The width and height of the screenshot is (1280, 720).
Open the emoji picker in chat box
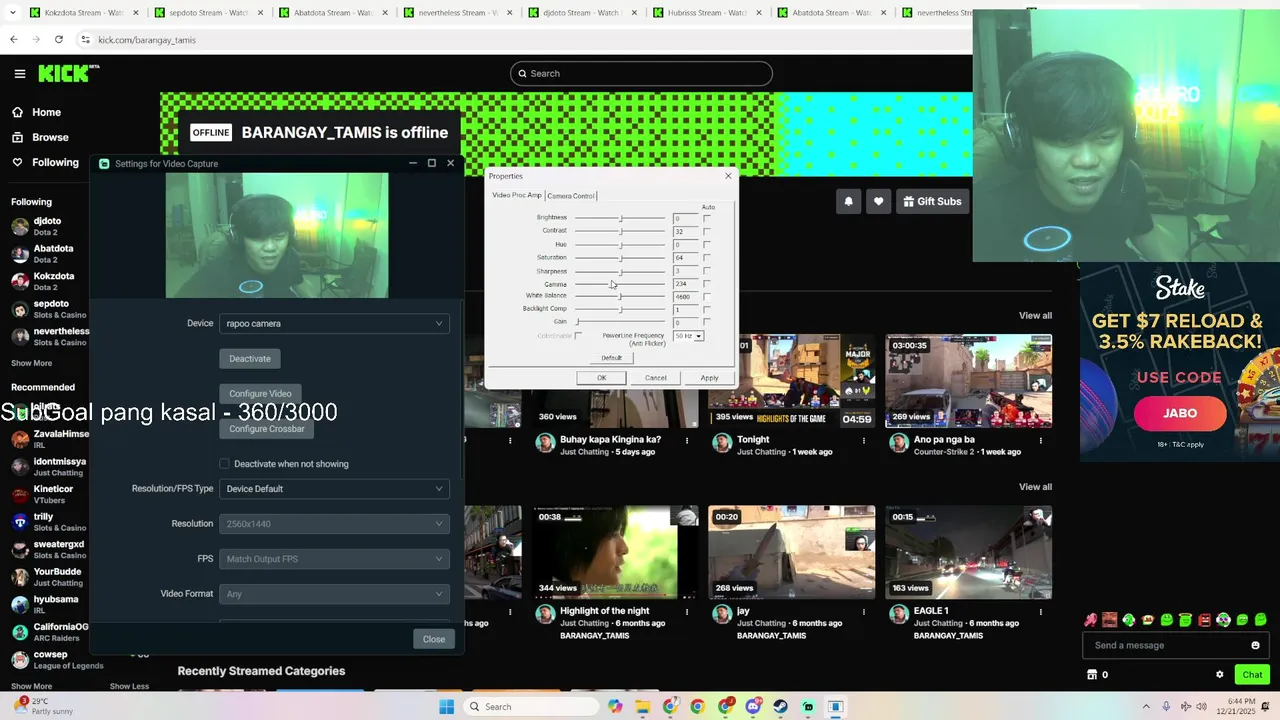pyautogui.click(x=1255, y=645)
